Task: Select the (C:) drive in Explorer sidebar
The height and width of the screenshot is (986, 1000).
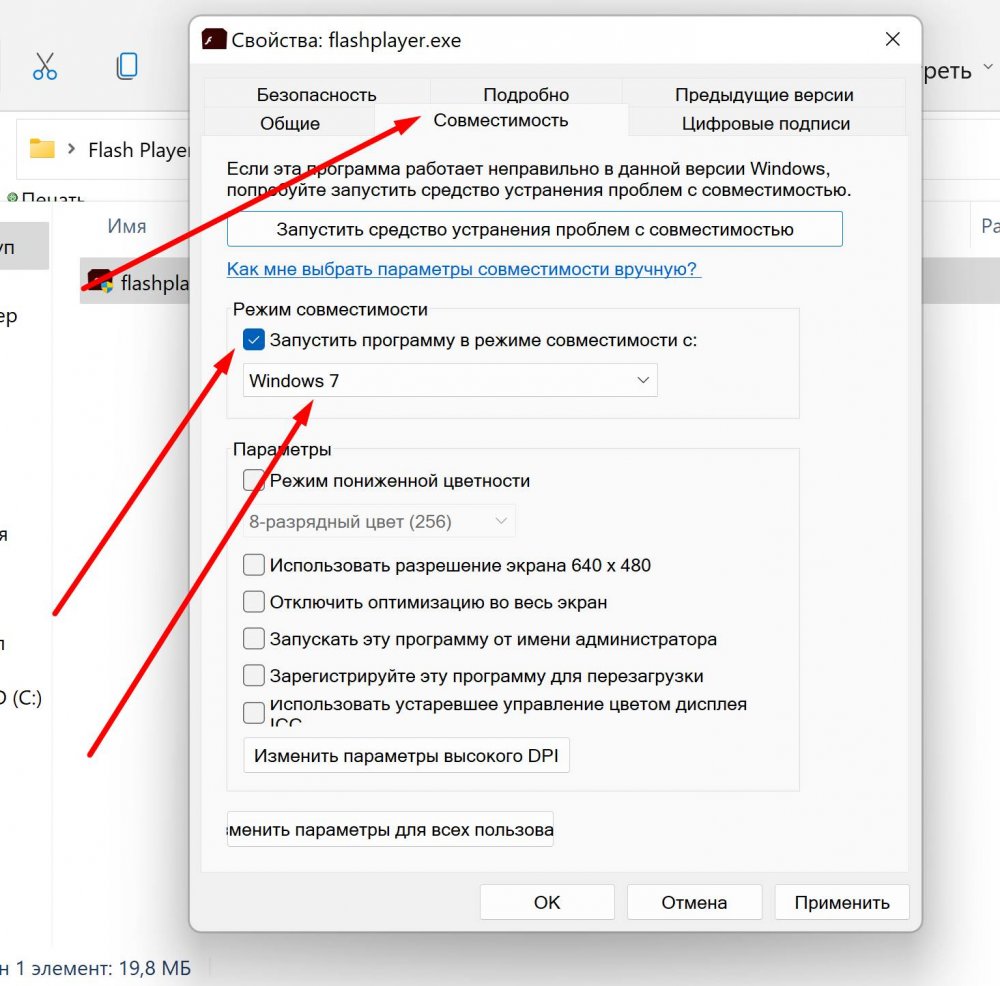Action: [20, 698]
